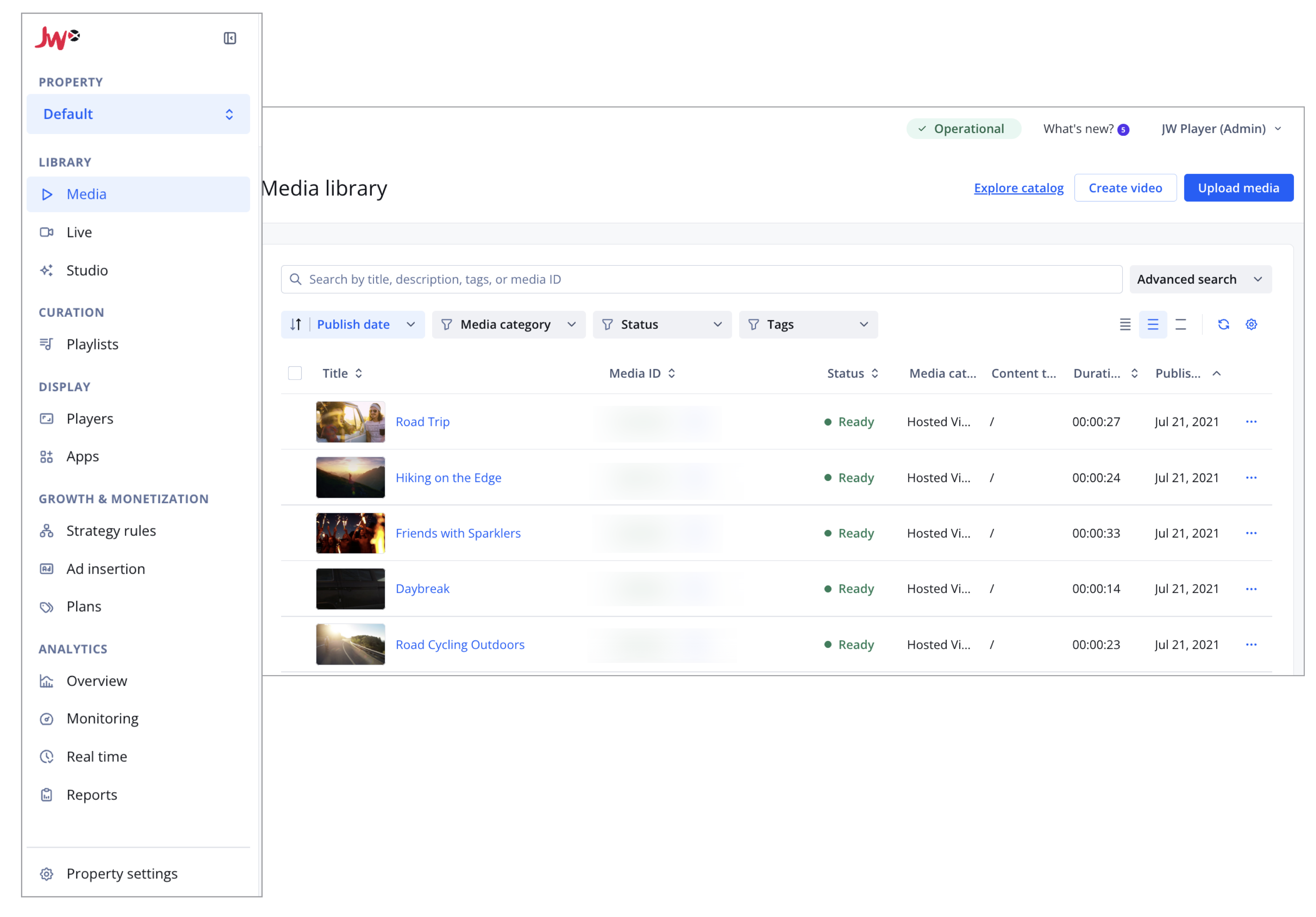Open Ad insertion in the sidebar
Image resolution: width=1316 pixels, height=917 pixels.
click(138, 569)
